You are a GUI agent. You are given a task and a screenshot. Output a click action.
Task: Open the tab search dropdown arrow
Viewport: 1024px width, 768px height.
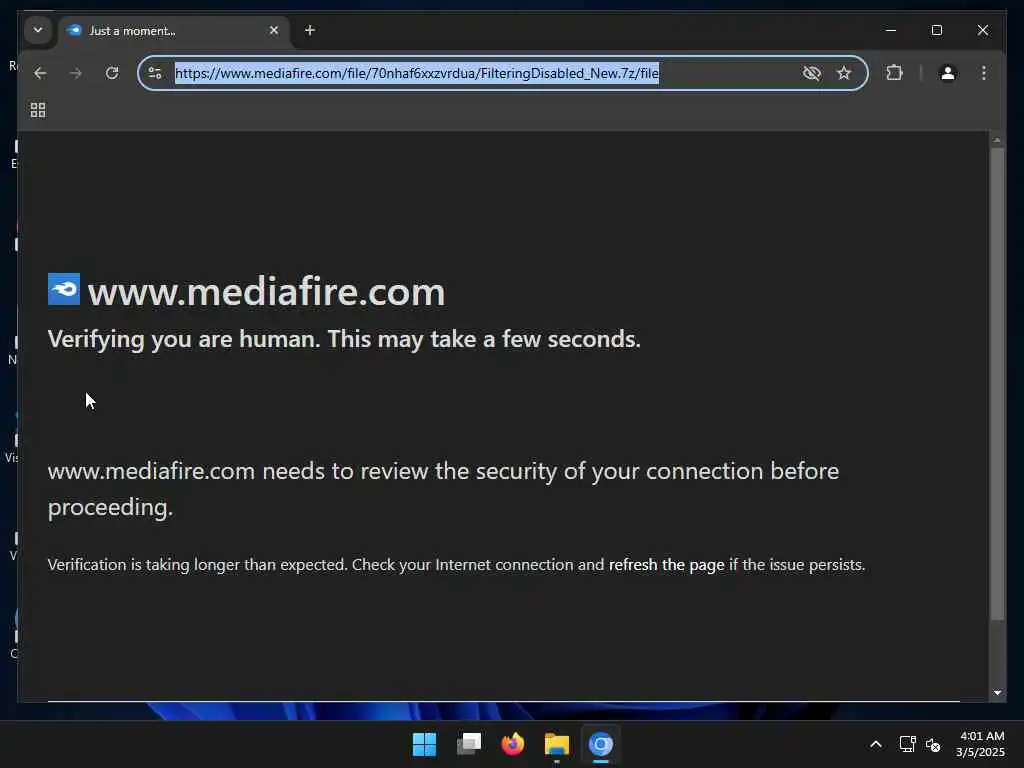[x=38, y=30]
